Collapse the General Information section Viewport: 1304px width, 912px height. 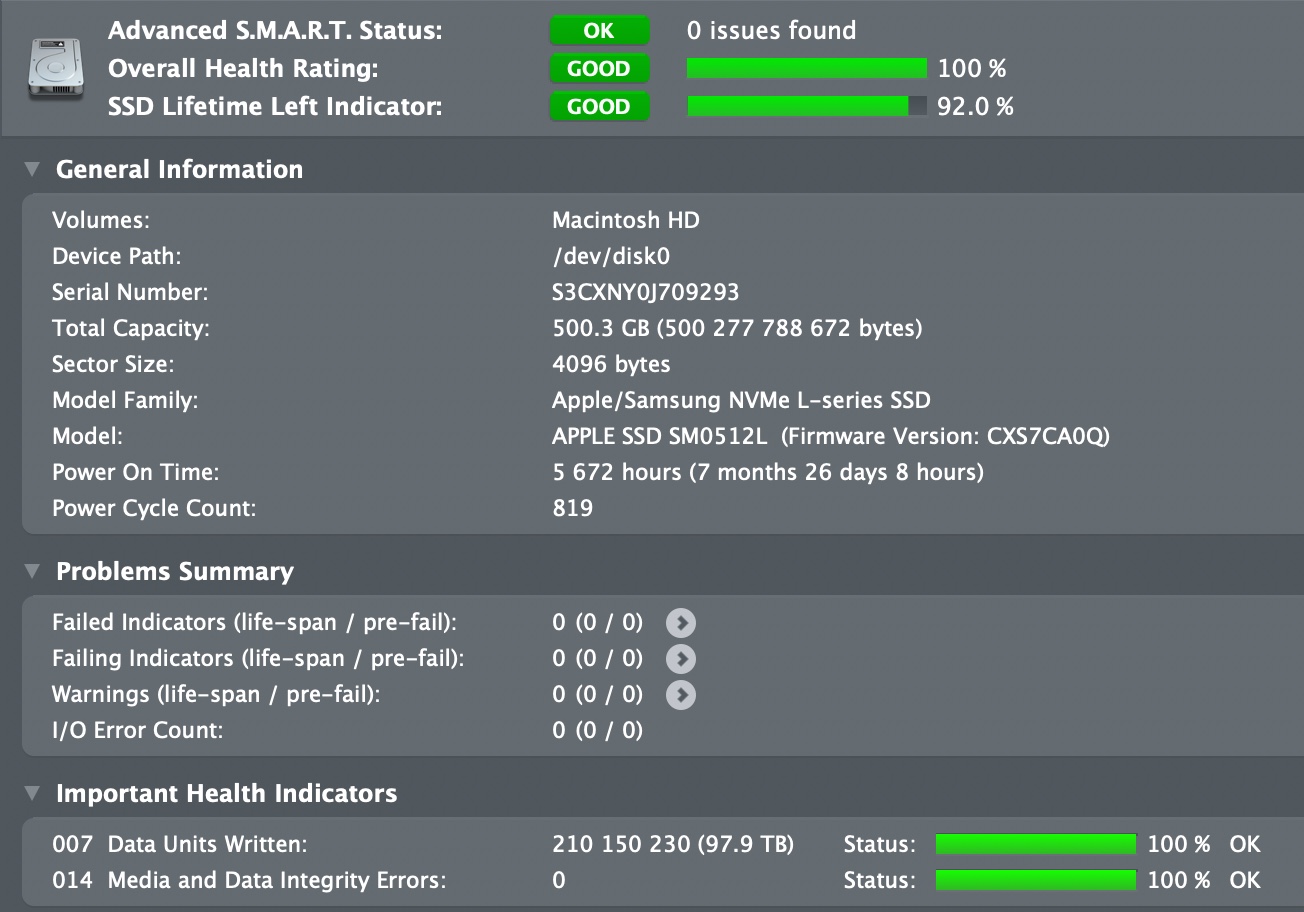tap(33, 169)
